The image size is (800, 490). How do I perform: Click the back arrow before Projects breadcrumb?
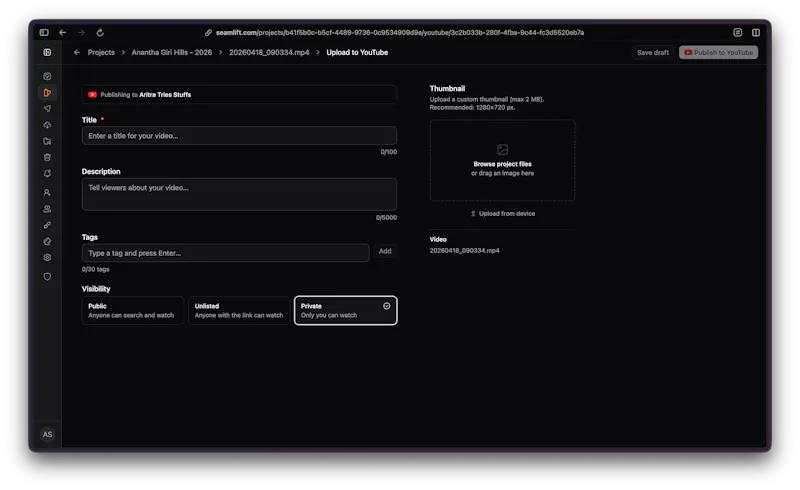coord(77,52)
